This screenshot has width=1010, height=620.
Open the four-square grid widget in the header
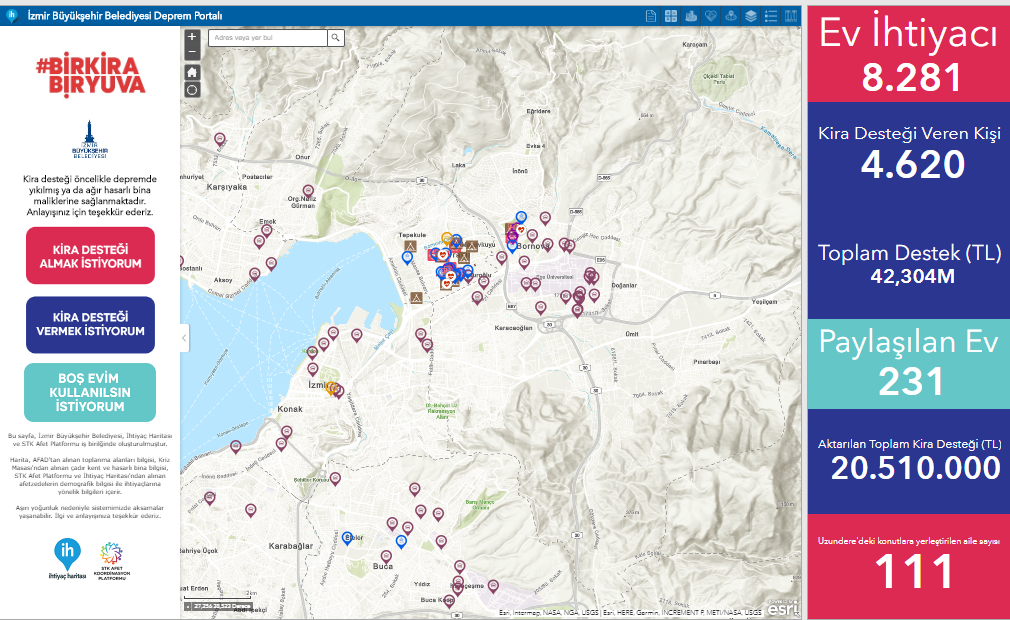671,16
